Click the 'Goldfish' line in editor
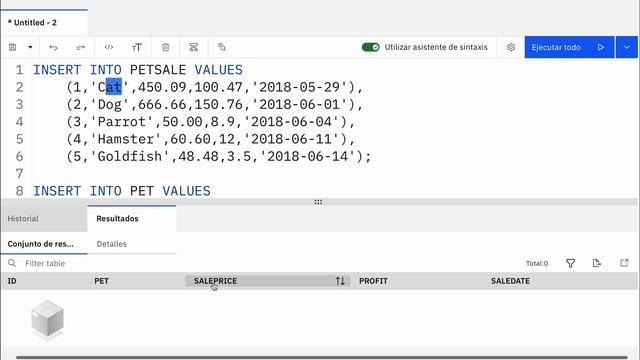The height and width of the screenshot is (360, 640). point(218,156)
